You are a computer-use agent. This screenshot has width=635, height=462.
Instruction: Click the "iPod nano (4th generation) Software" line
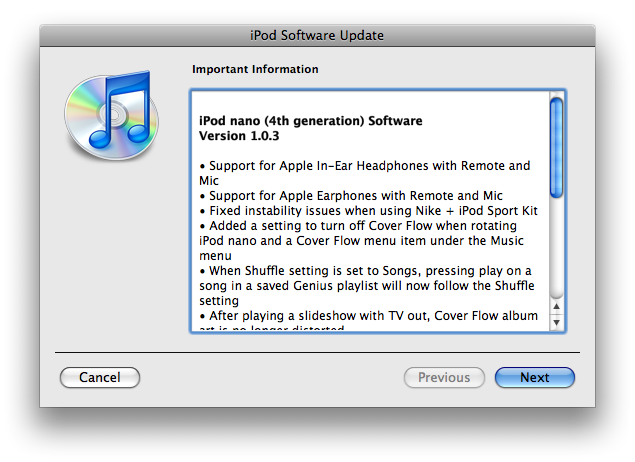coord(311,121)
